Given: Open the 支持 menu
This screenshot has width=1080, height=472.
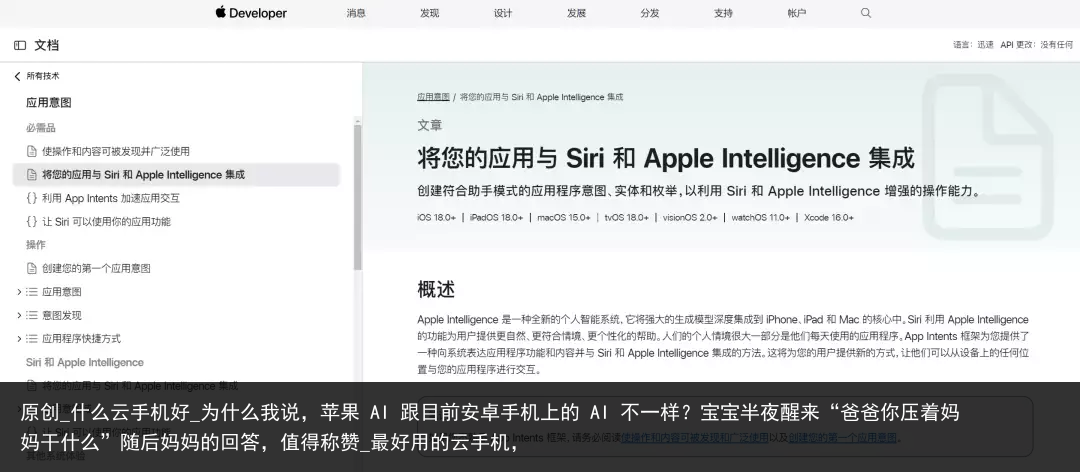Looking at the screenshot, I should 723,12.
